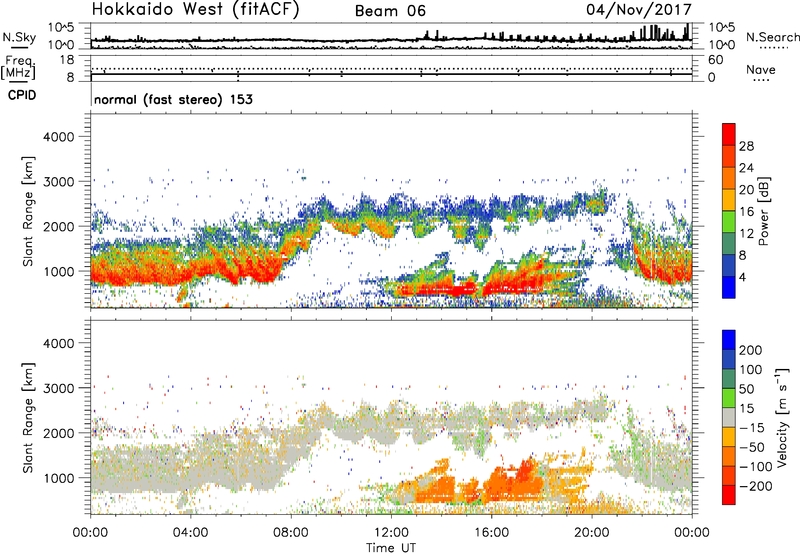Click the dotted line sample under 'N.Search'
800x554 pixels.
[x=774, y=48]
